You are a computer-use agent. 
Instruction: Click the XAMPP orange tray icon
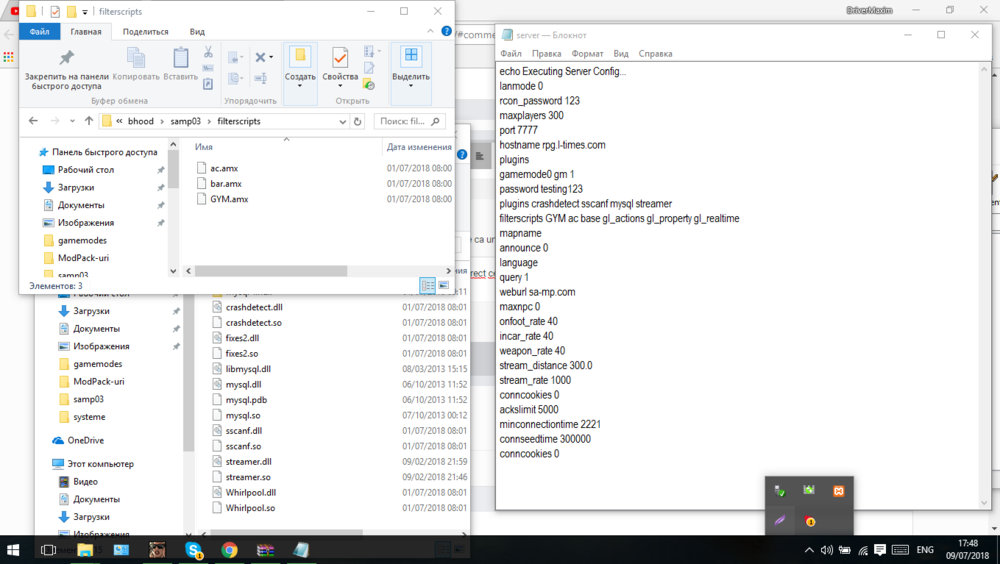point(839,491)
